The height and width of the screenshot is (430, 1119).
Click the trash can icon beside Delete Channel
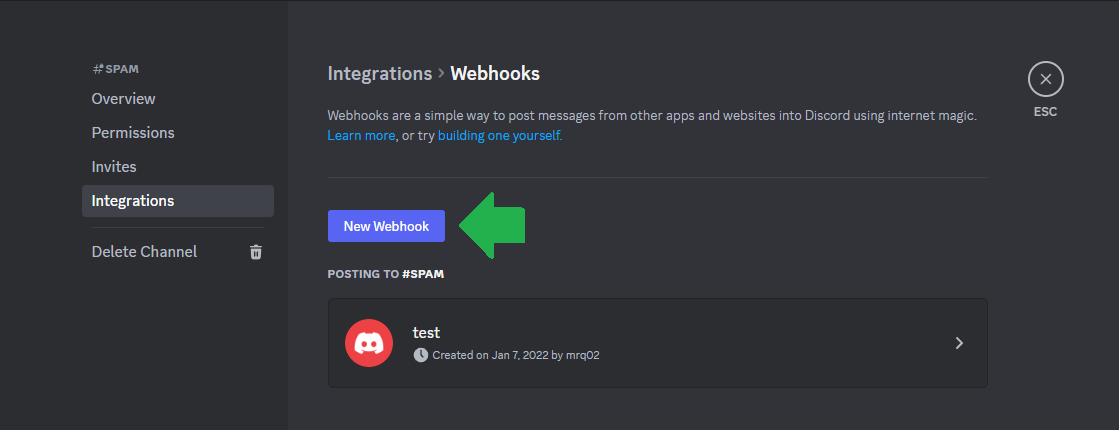pyautogui.click(x=256, y=252)
